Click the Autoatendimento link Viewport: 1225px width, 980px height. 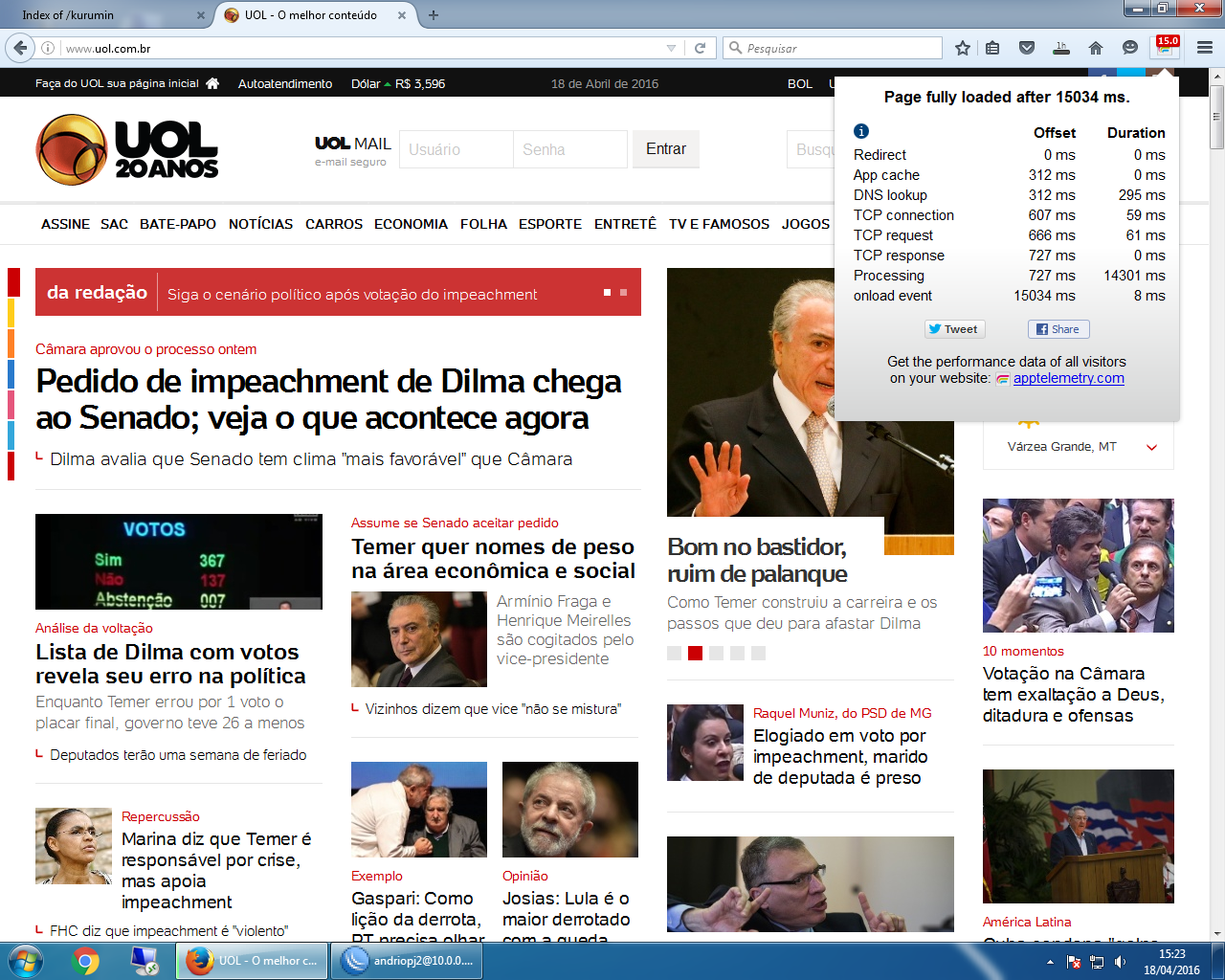[285, 83]
